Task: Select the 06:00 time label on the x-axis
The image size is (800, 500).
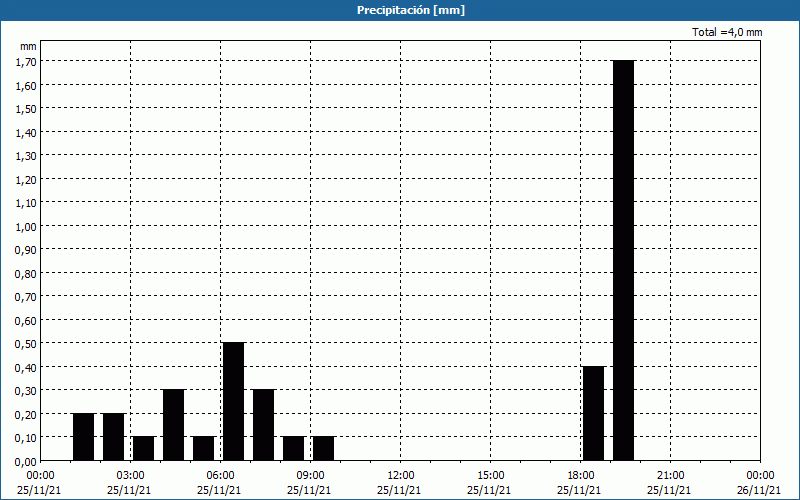Action: coord(220,476)
